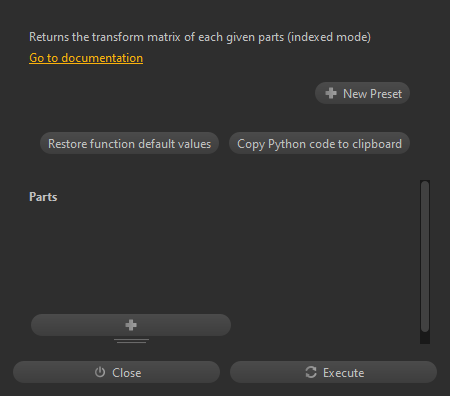Click the word Preset in New Preset button
The image size is (450, 396).
[386, 94]
